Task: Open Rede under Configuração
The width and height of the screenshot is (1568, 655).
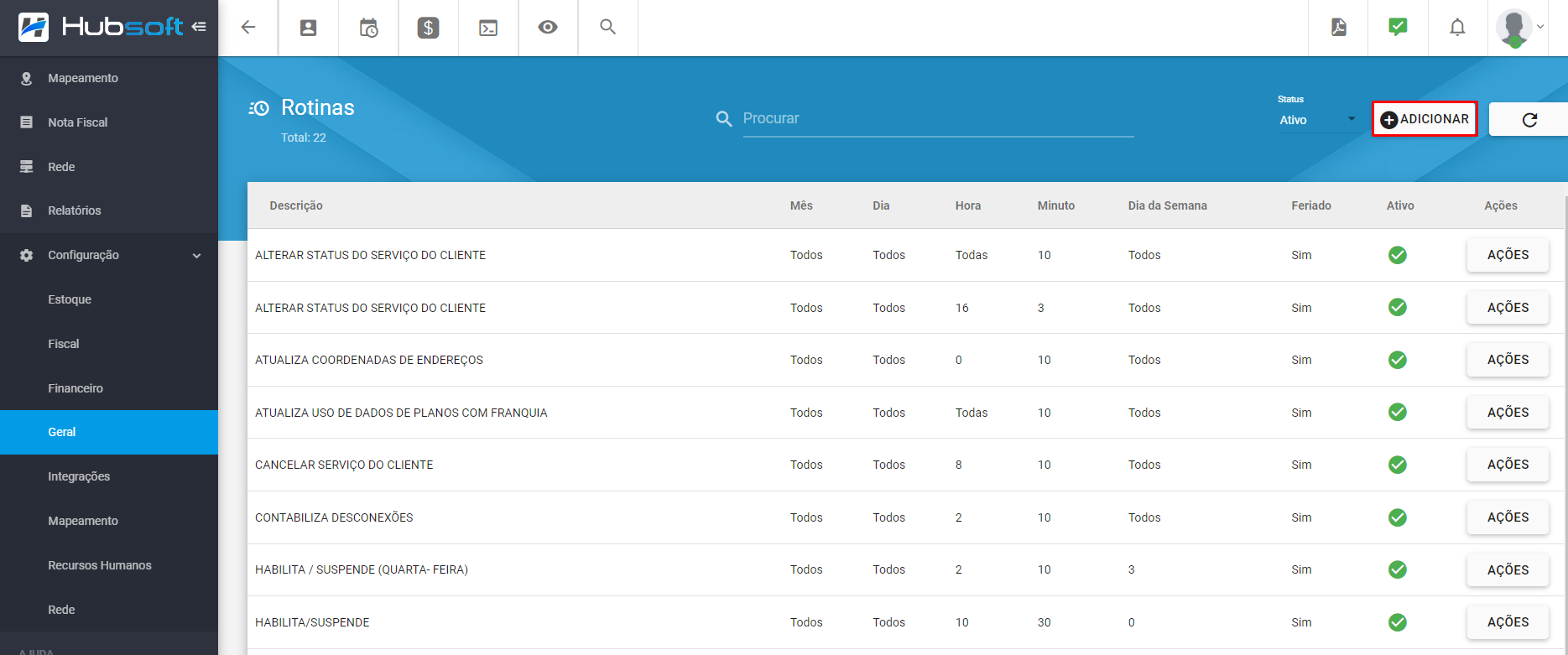Action: (109, 610)
